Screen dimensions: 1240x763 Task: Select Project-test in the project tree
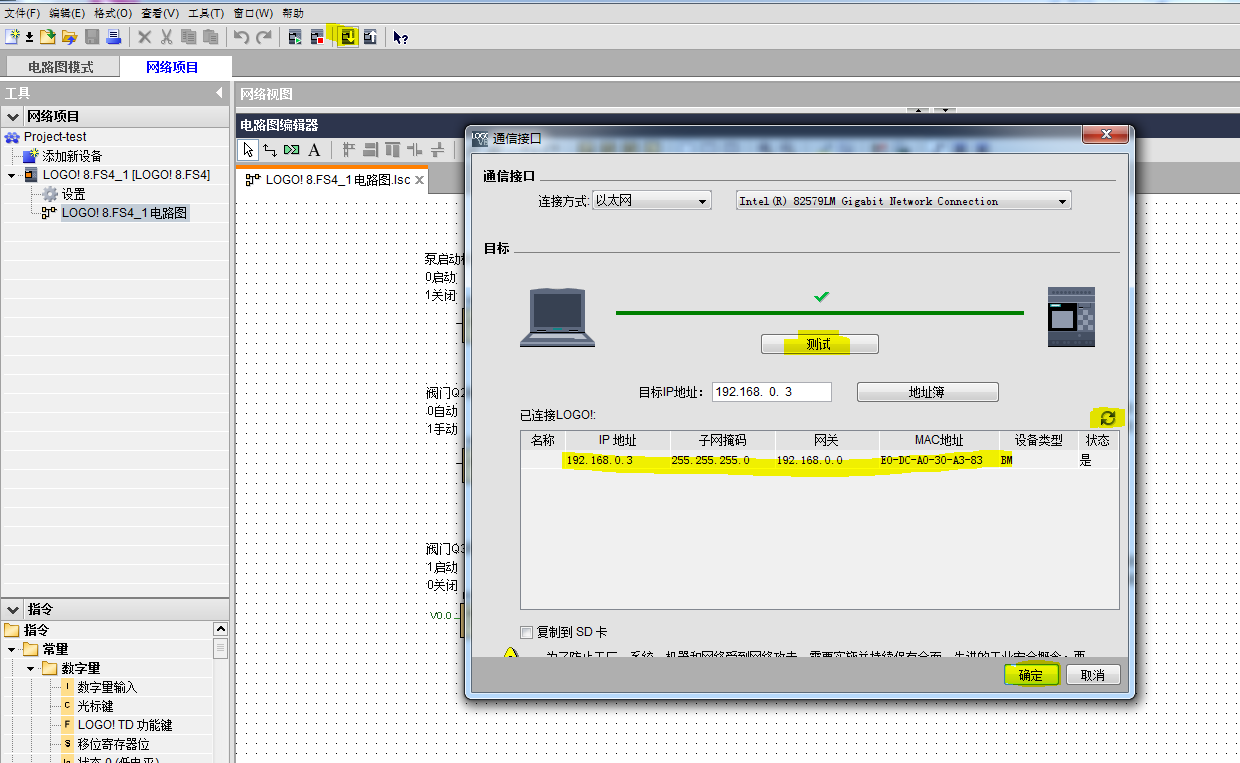pyautogui.click(x=55, y=137)
